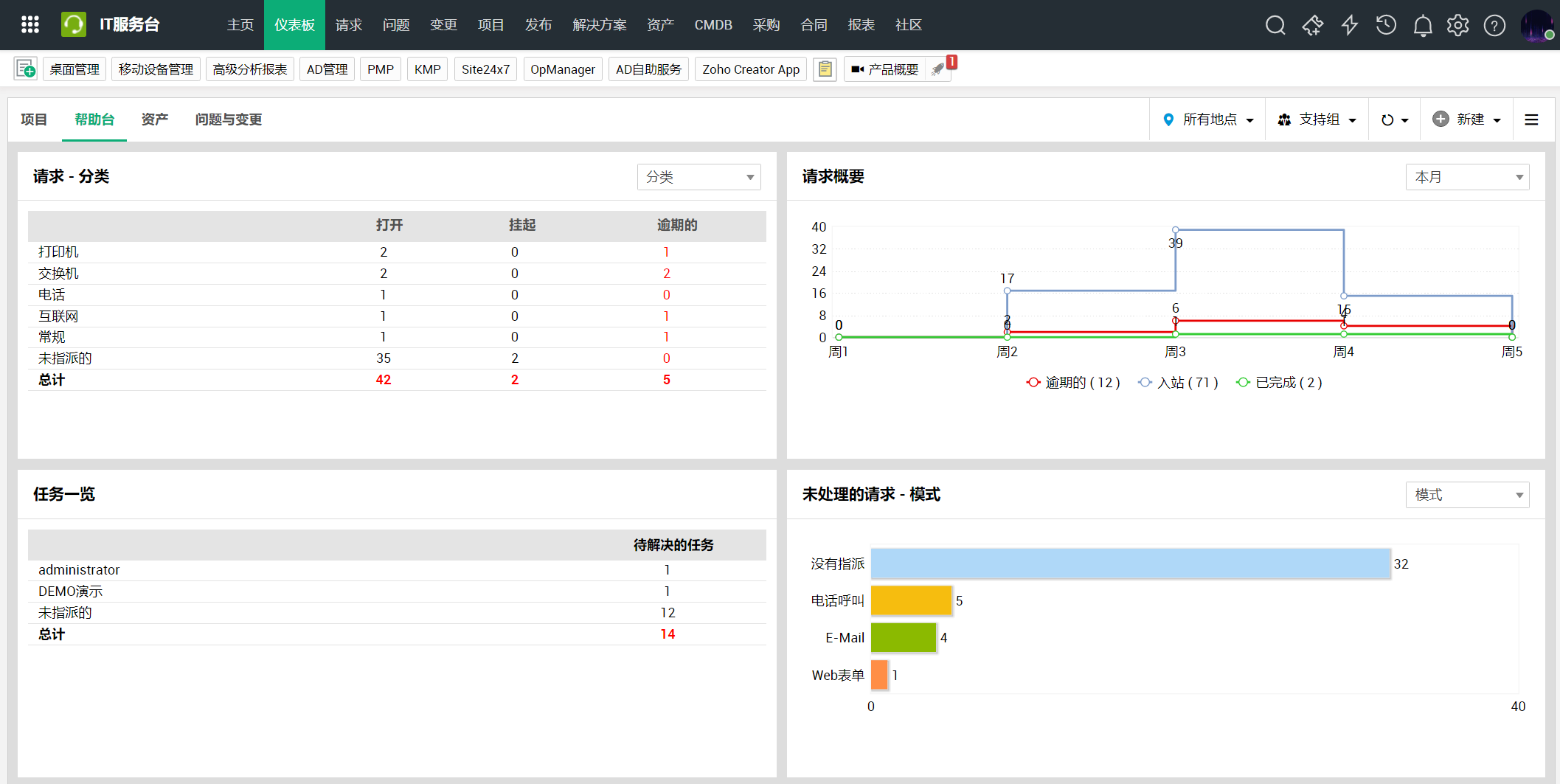The width and height of the screenshot is (1560, 784).
Task: Switch to the 资产 tab
Action: click(x=154, y=119)
